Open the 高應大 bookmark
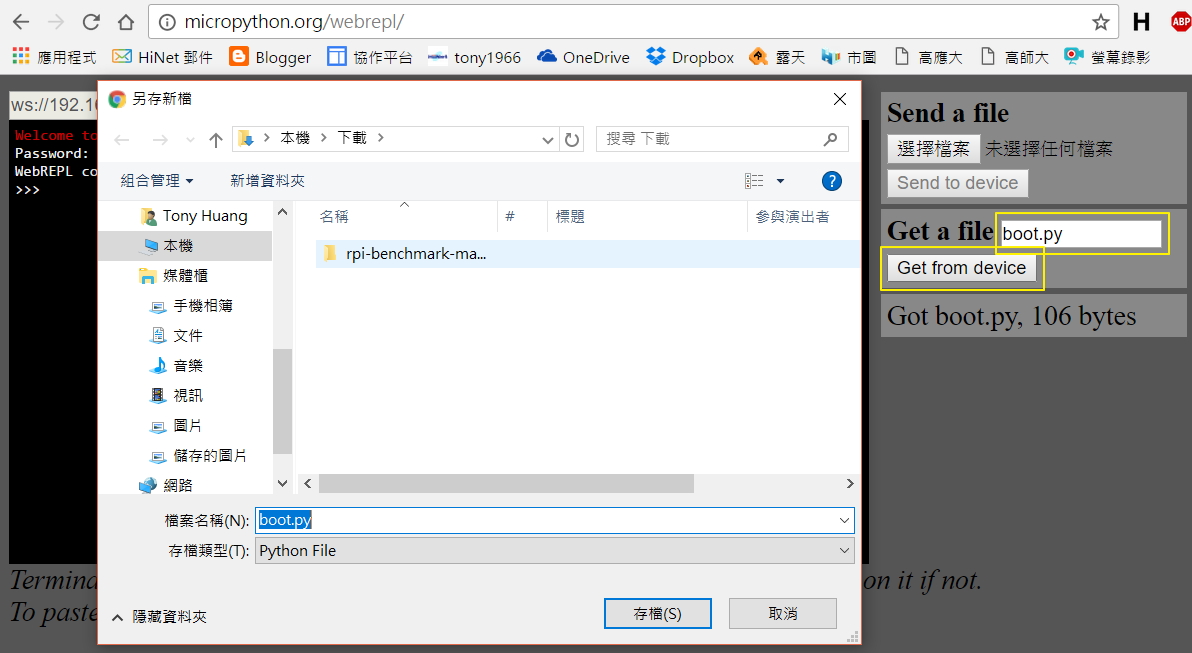The image size is (1192, 653). [928, 57]
